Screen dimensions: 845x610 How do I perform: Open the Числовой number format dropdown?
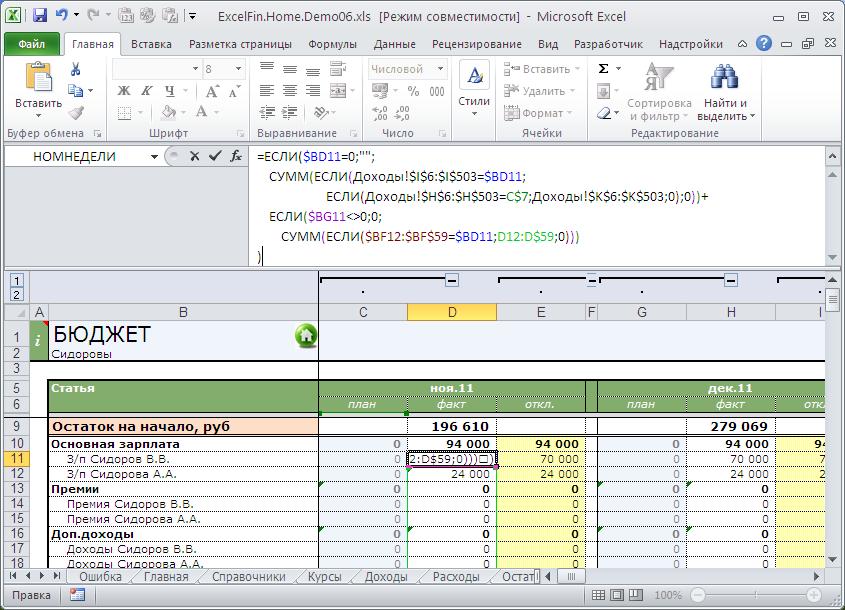441,68
